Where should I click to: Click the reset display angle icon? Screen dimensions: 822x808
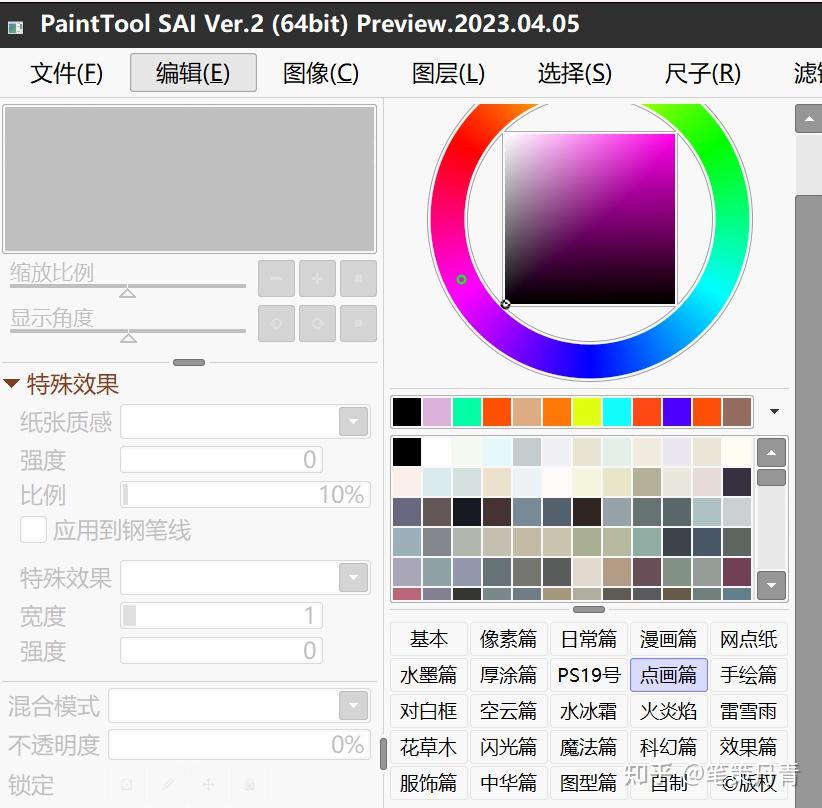click(x=358, y=324)
